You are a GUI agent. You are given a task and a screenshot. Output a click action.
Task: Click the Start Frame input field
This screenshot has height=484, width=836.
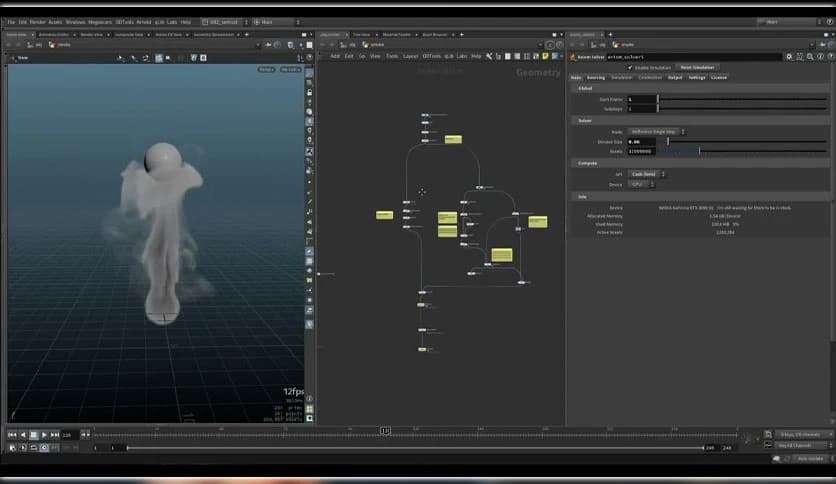641,99
